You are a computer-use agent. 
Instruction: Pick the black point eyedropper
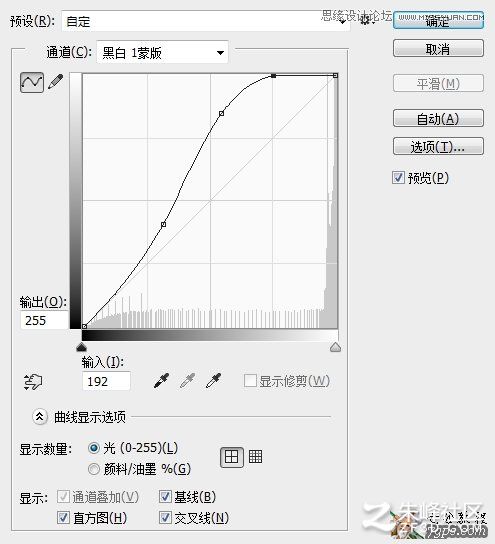pos(161,380)
